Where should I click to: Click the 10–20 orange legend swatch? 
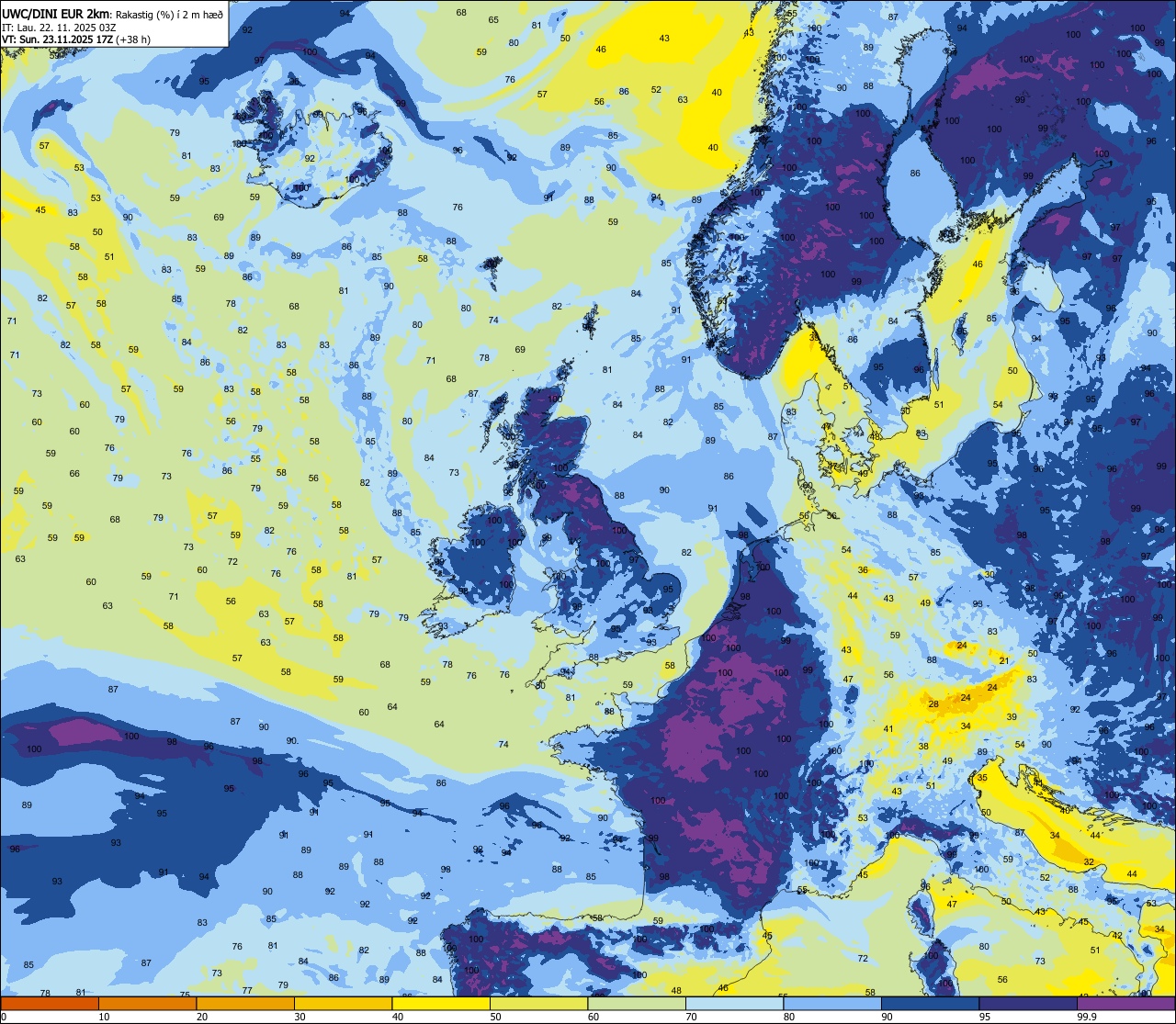tap(147, 1003)
